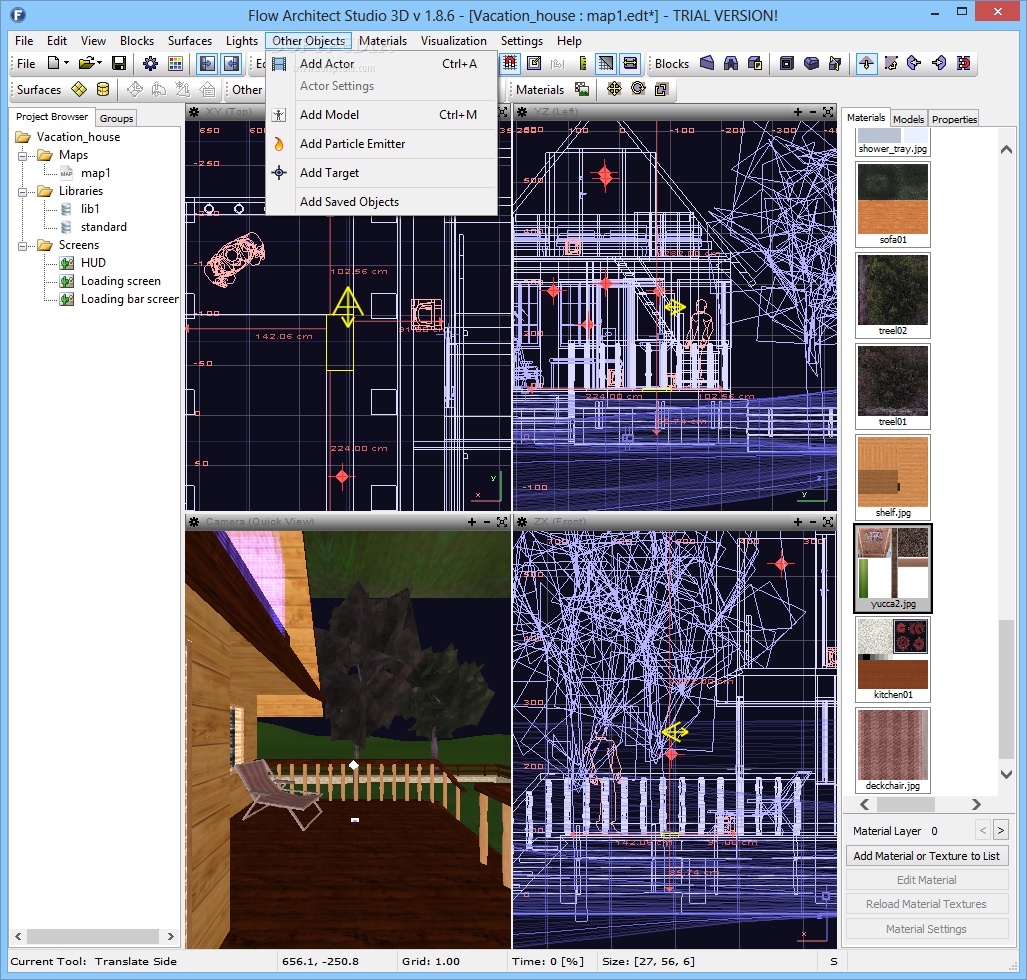Choose Add Target menu entry
1027x980 pixels.
coord(382,173)
